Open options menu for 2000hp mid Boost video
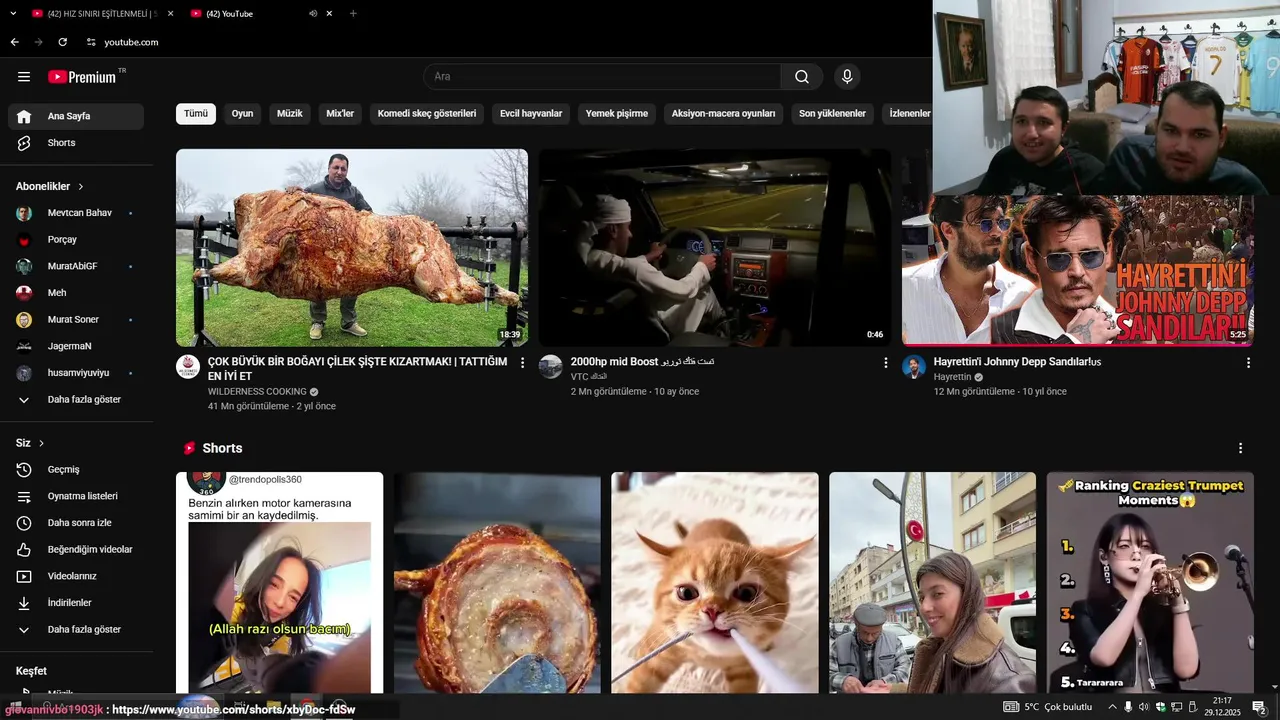 point(885,363)
